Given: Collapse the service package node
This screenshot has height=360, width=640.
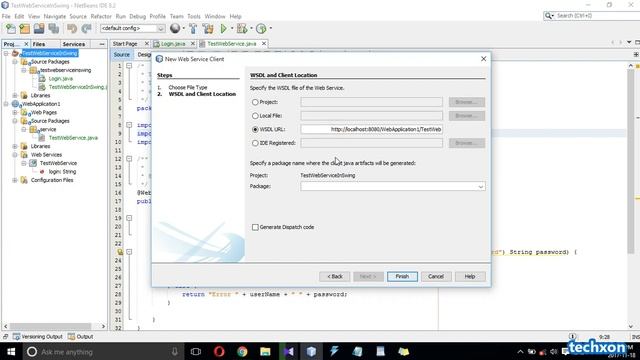Looking at the screenshot, I should pyautogui.click(x=24, y=129).
